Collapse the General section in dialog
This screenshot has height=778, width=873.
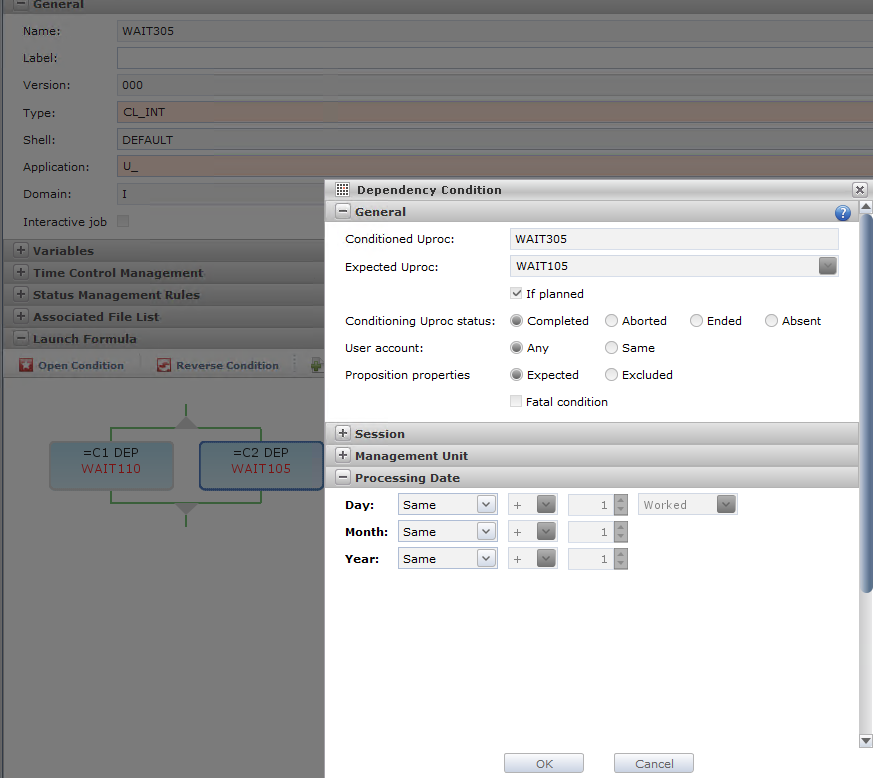[x=343, y=212]
